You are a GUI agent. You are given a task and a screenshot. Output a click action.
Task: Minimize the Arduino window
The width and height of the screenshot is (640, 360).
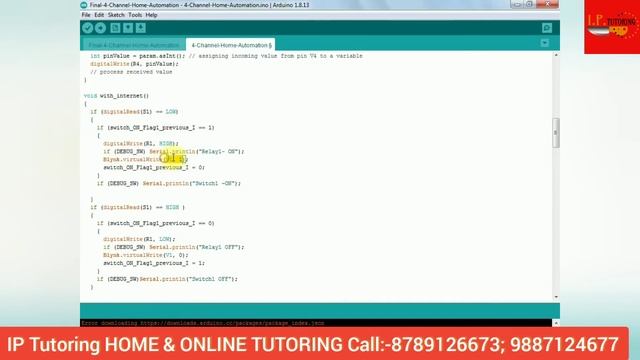pyautogui.click(x=516, y=4)
